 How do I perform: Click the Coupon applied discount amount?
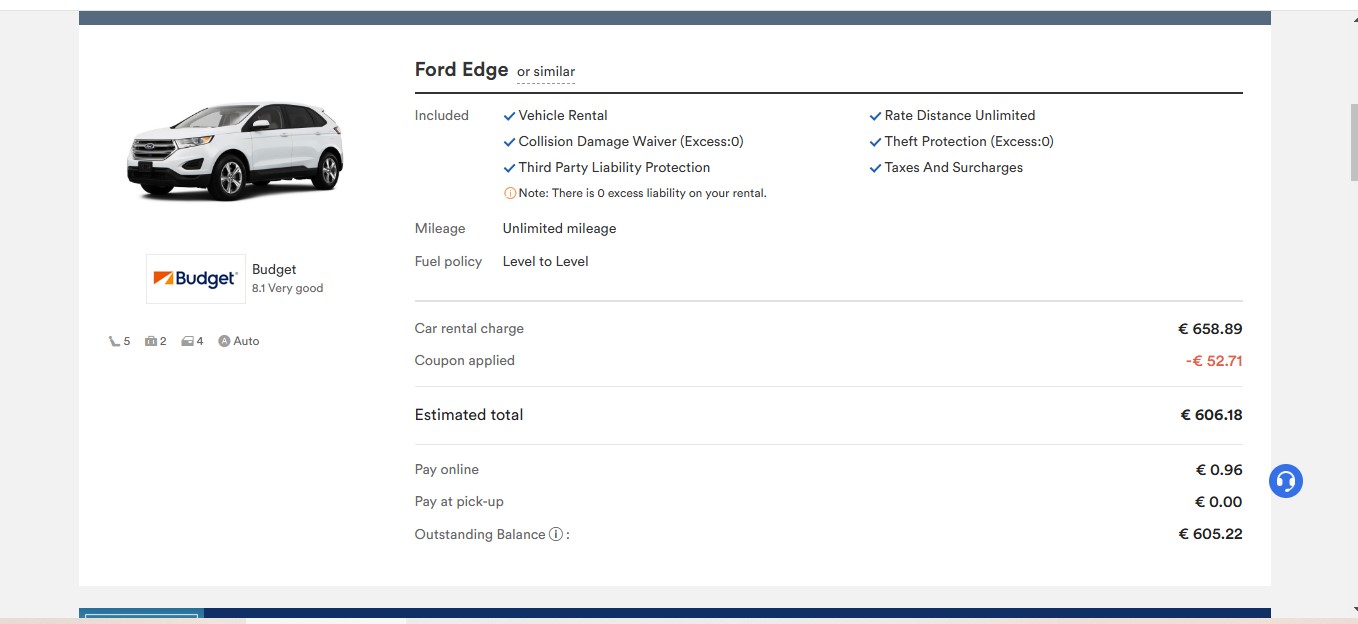point(1213,361)
